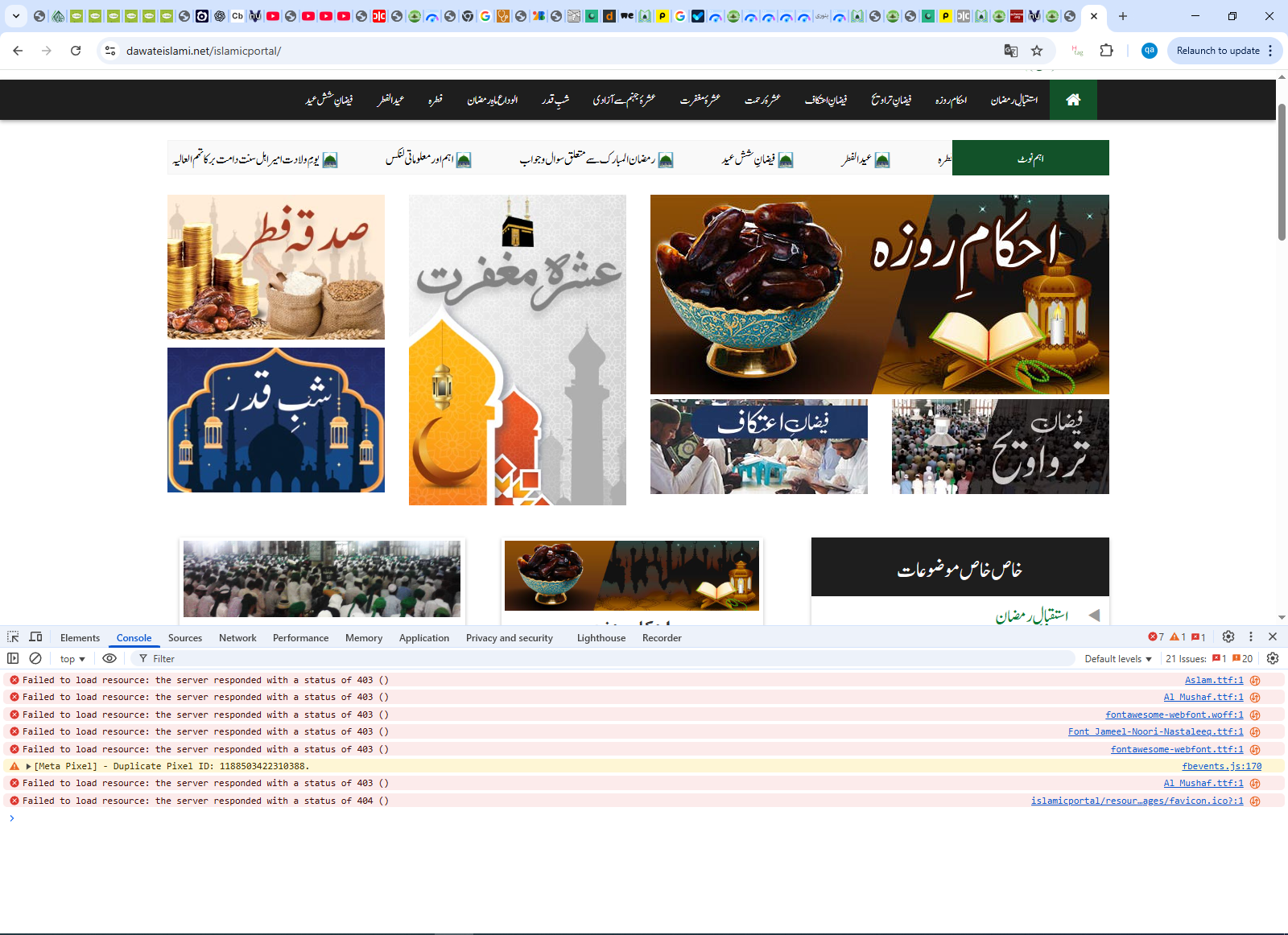Switch to the Network tab
Viewport: 1288px width, 935px height.
pos(237,638)
